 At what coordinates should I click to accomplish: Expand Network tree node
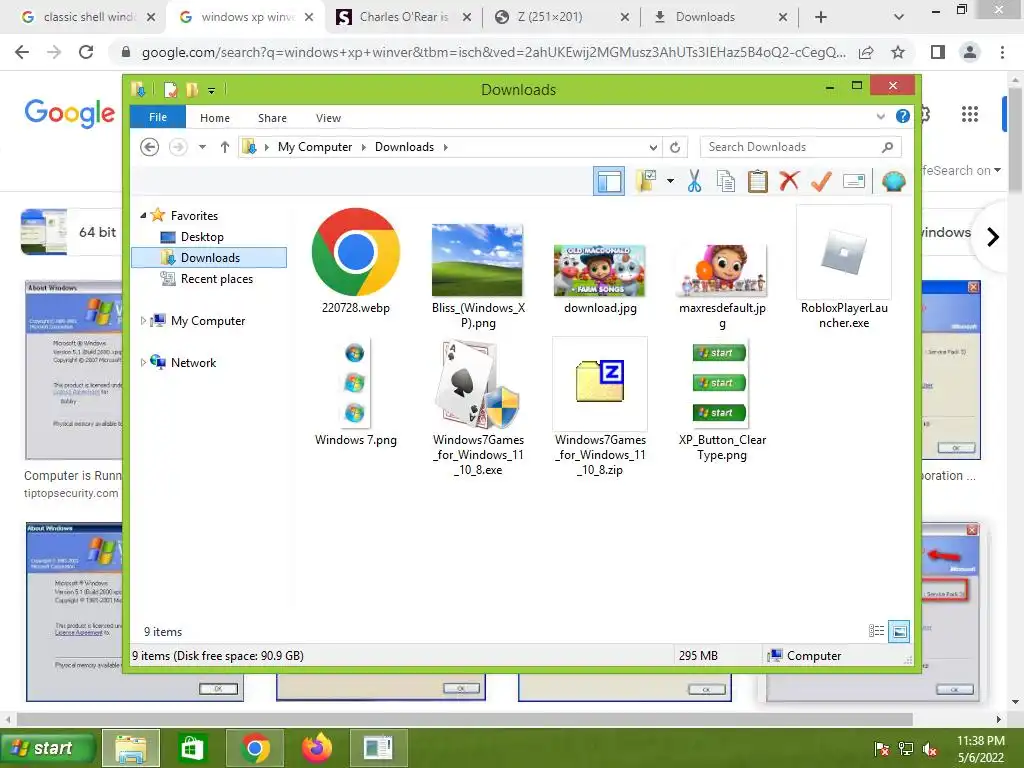point(143,362)
